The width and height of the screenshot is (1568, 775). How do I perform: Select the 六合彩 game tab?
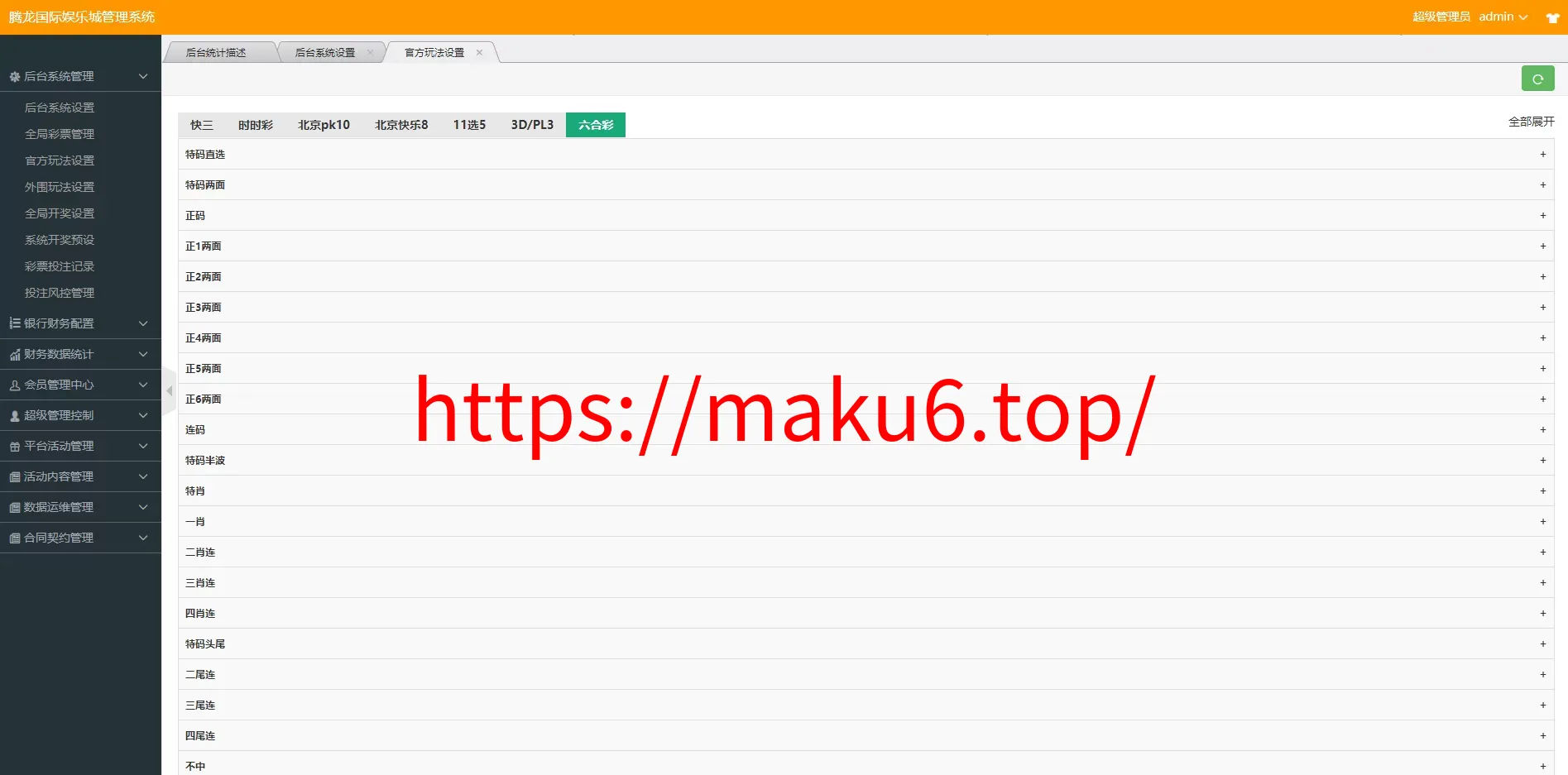coord(596,125)
